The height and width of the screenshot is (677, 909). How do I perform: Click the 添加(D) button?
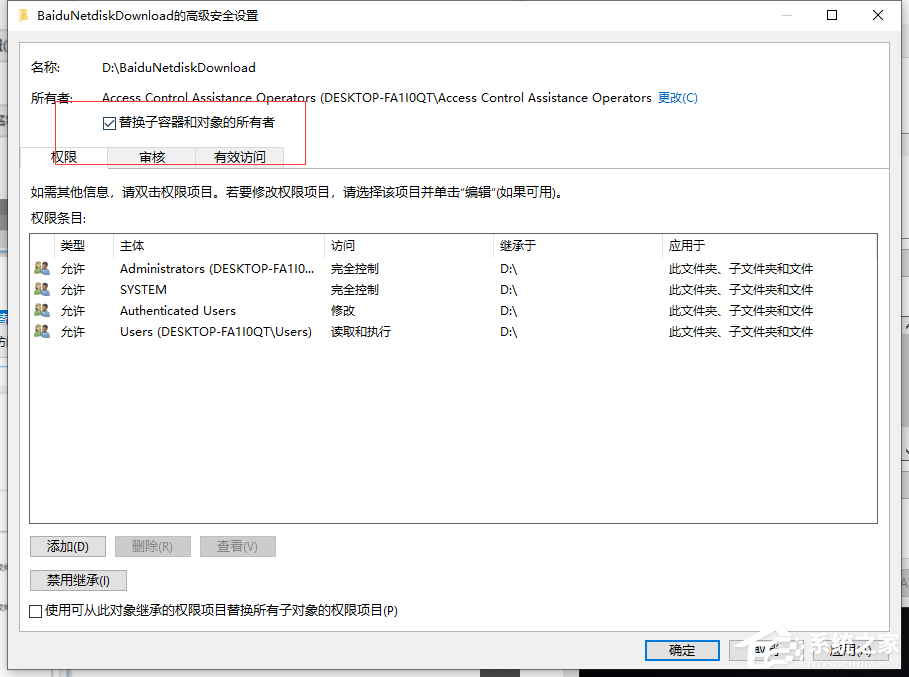pyautogui.click(x=67, y=546)
